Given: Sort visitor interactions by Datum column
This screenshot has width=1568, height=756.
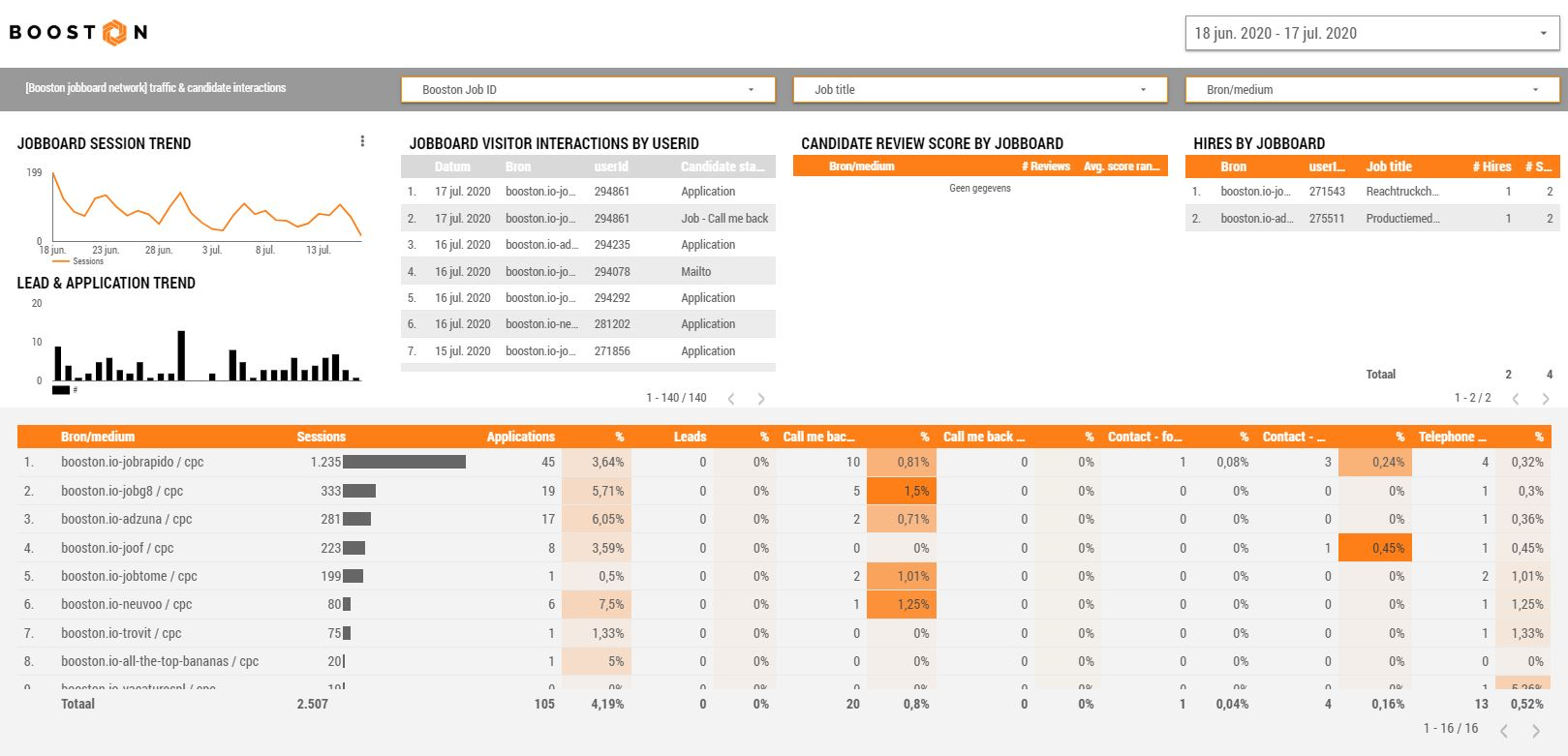Looking at the screenshot, I should coord(452,166).
